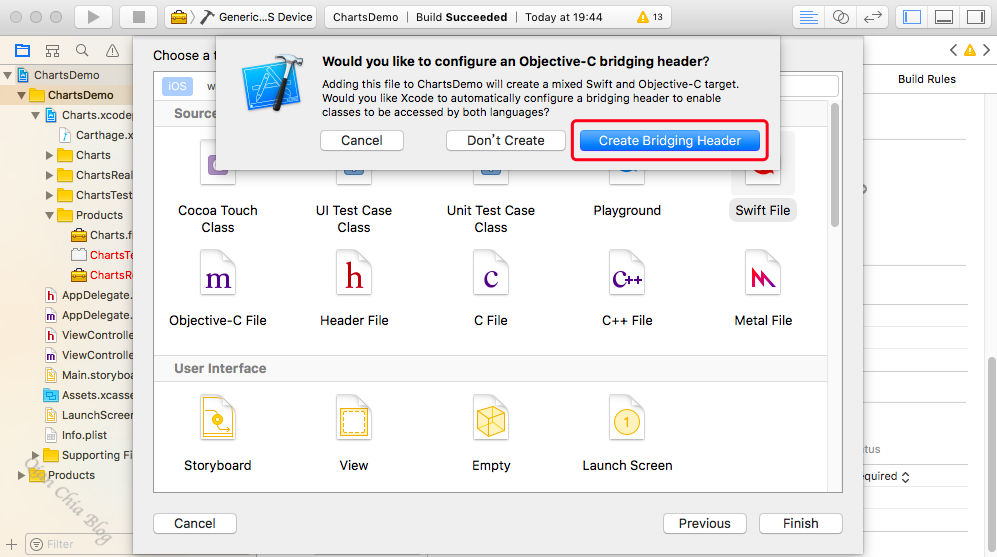Cancel the bridging header dialog
The width and height of the screenshot is (997, 557).
(x=362, y=141)
